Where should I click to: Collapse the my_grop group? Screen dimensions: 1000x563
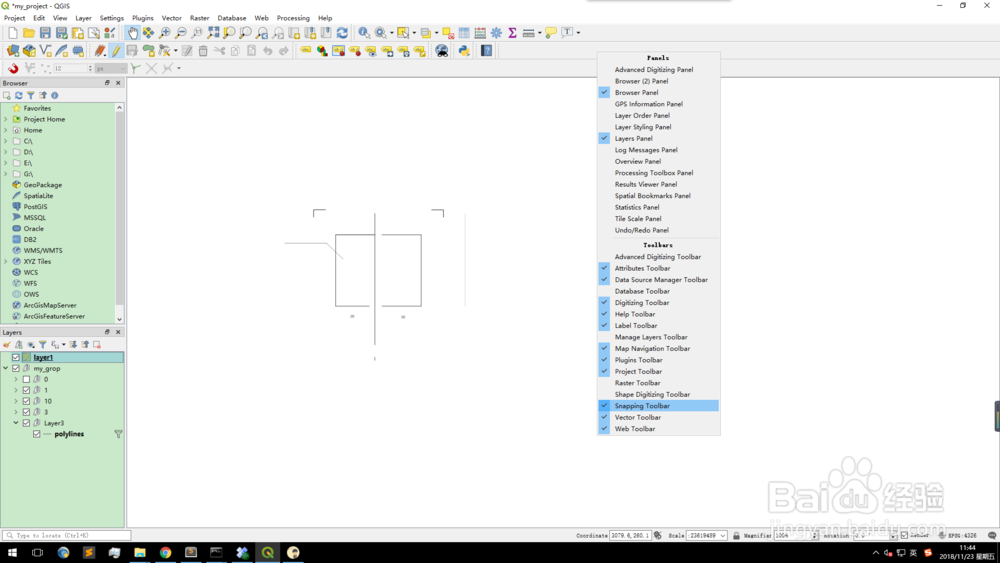point(6,369)
